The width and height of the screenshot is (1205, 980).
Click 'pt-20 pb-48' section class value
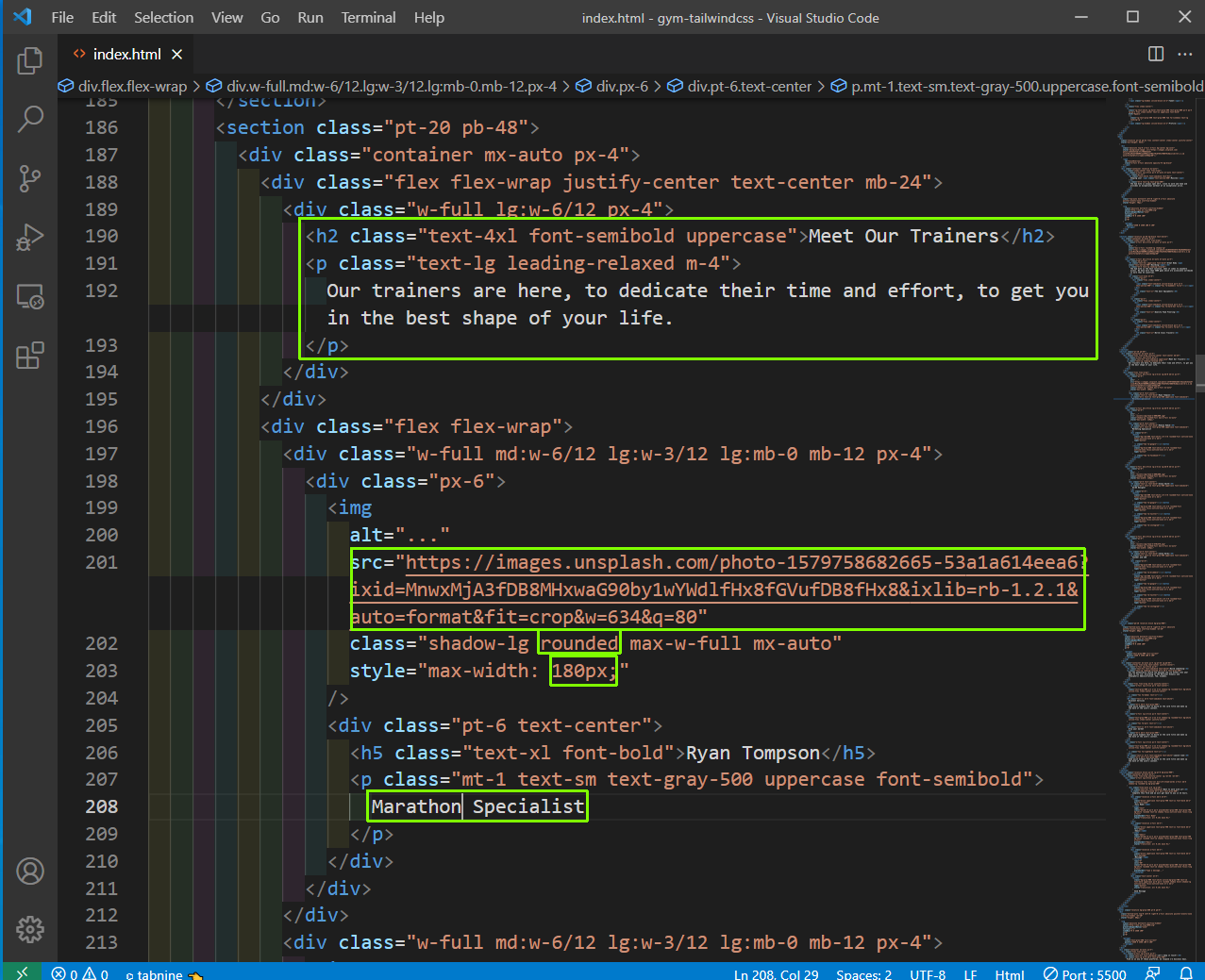tap(457, 127)
